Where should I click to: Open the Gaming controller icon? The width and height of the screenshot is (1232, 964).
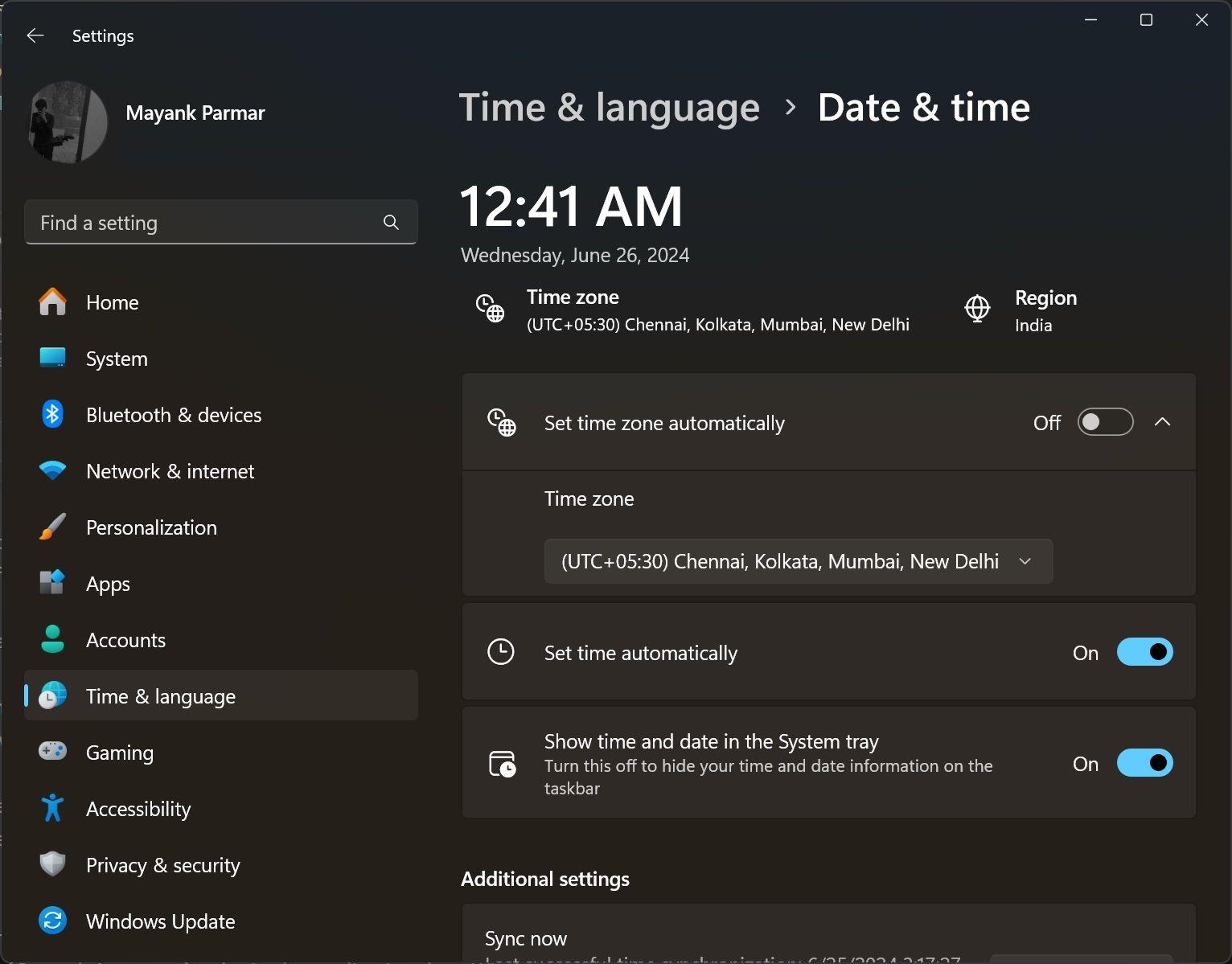click(52, 753)
